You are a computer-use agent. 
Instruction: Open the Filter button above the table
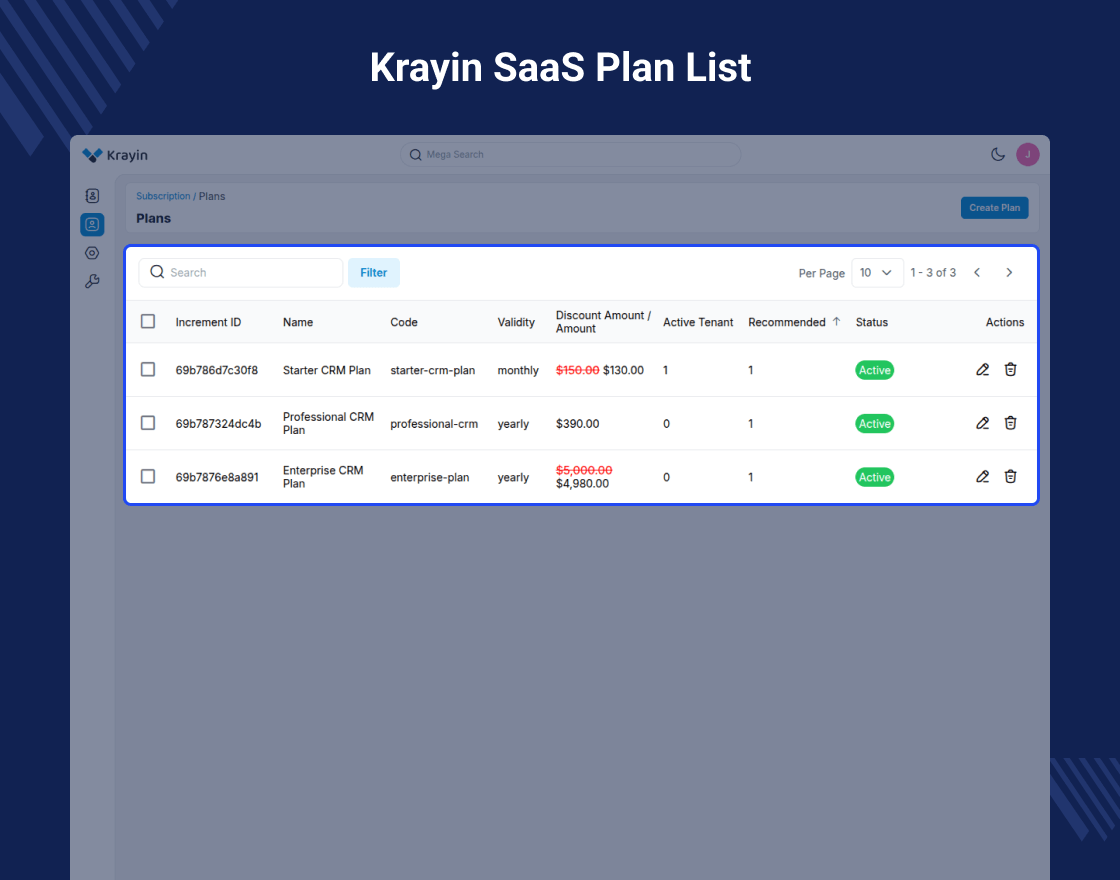[373, 272]
